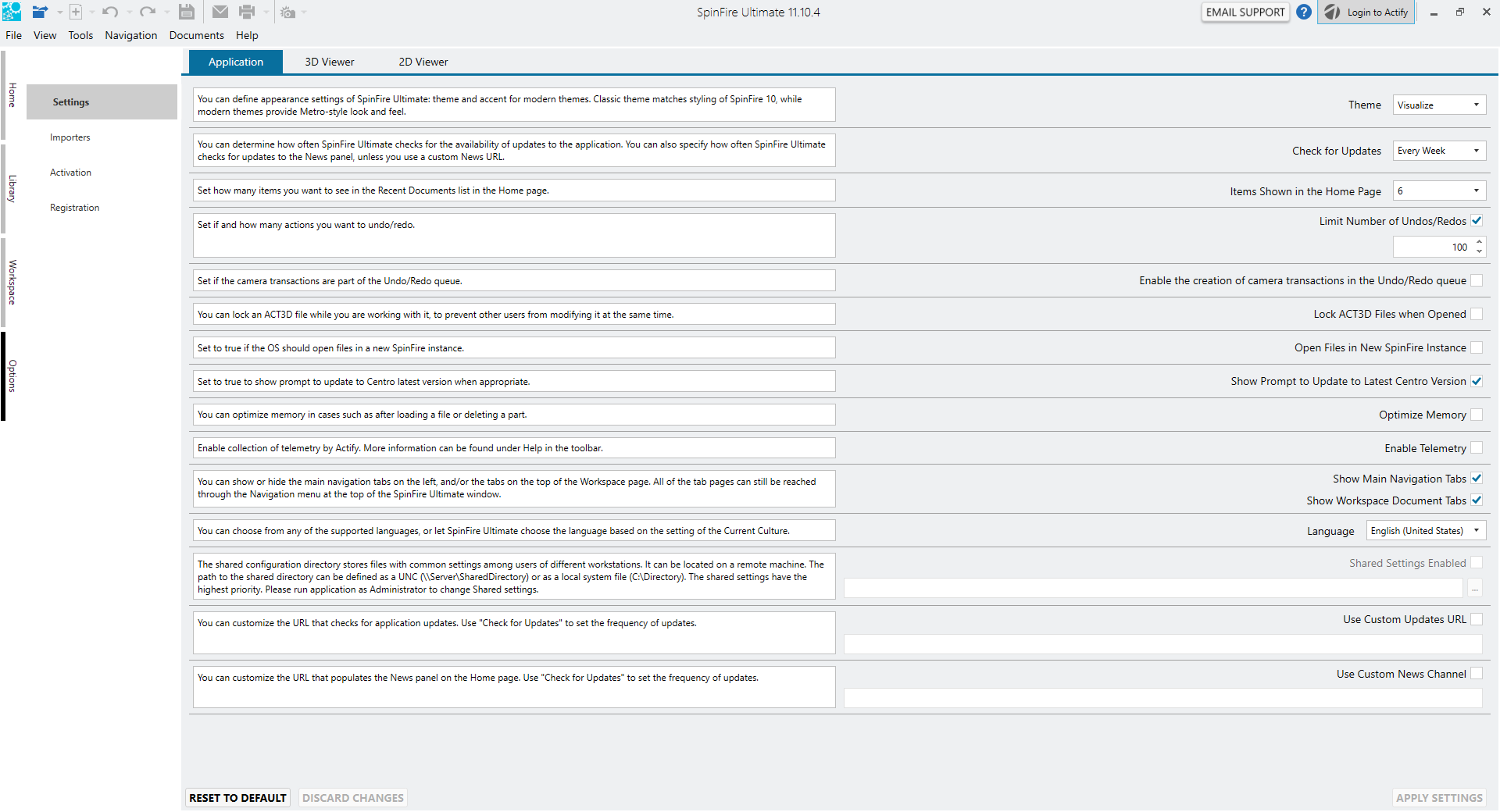The image size is (1500, 812).
Task: Enable the Optimize Memory checkbox
Action: click(x=1477, y=415)
